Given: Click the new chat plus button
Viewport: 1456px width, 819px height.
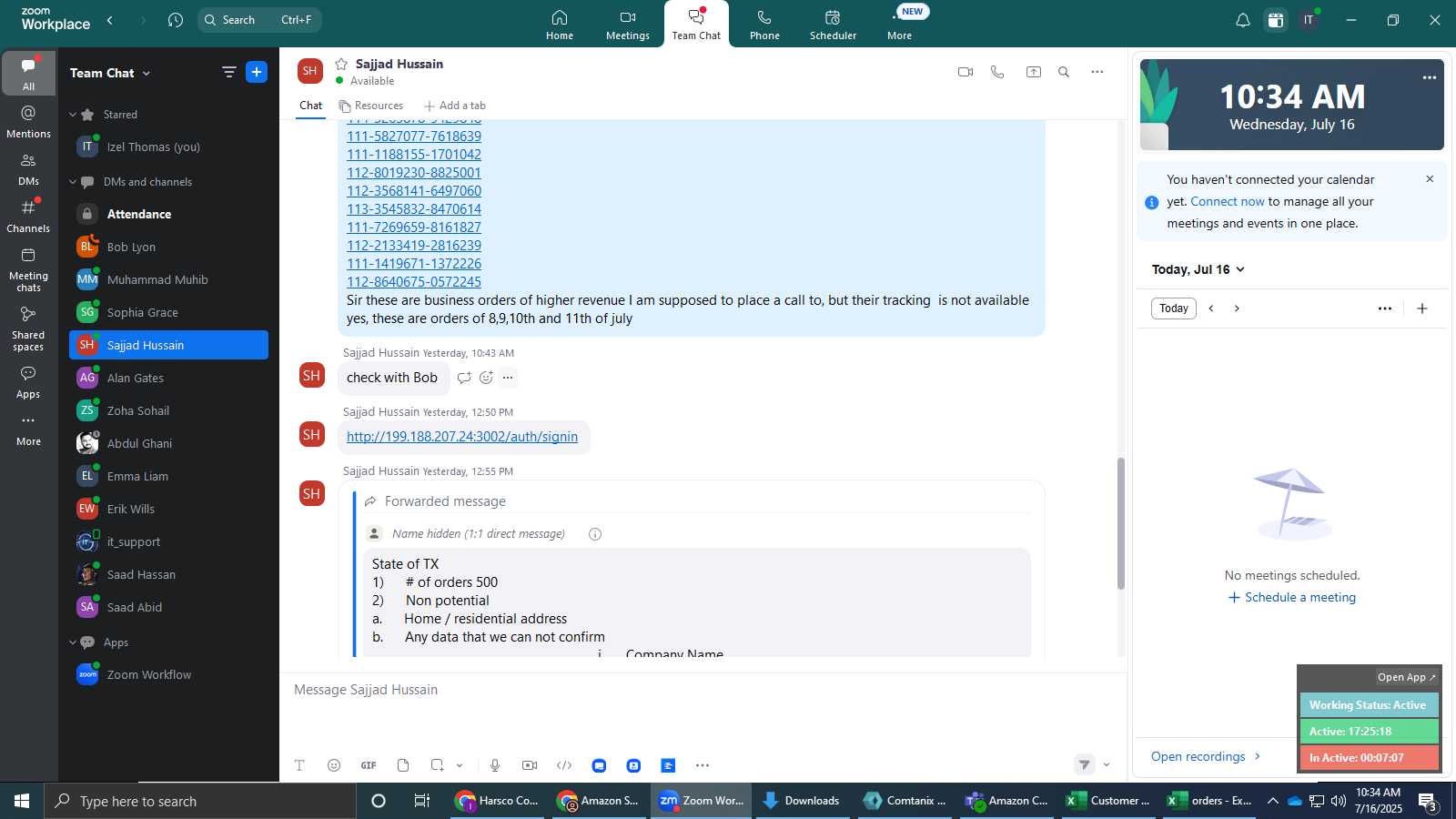Looking at the screenshot, I should (x=257, y=72).
